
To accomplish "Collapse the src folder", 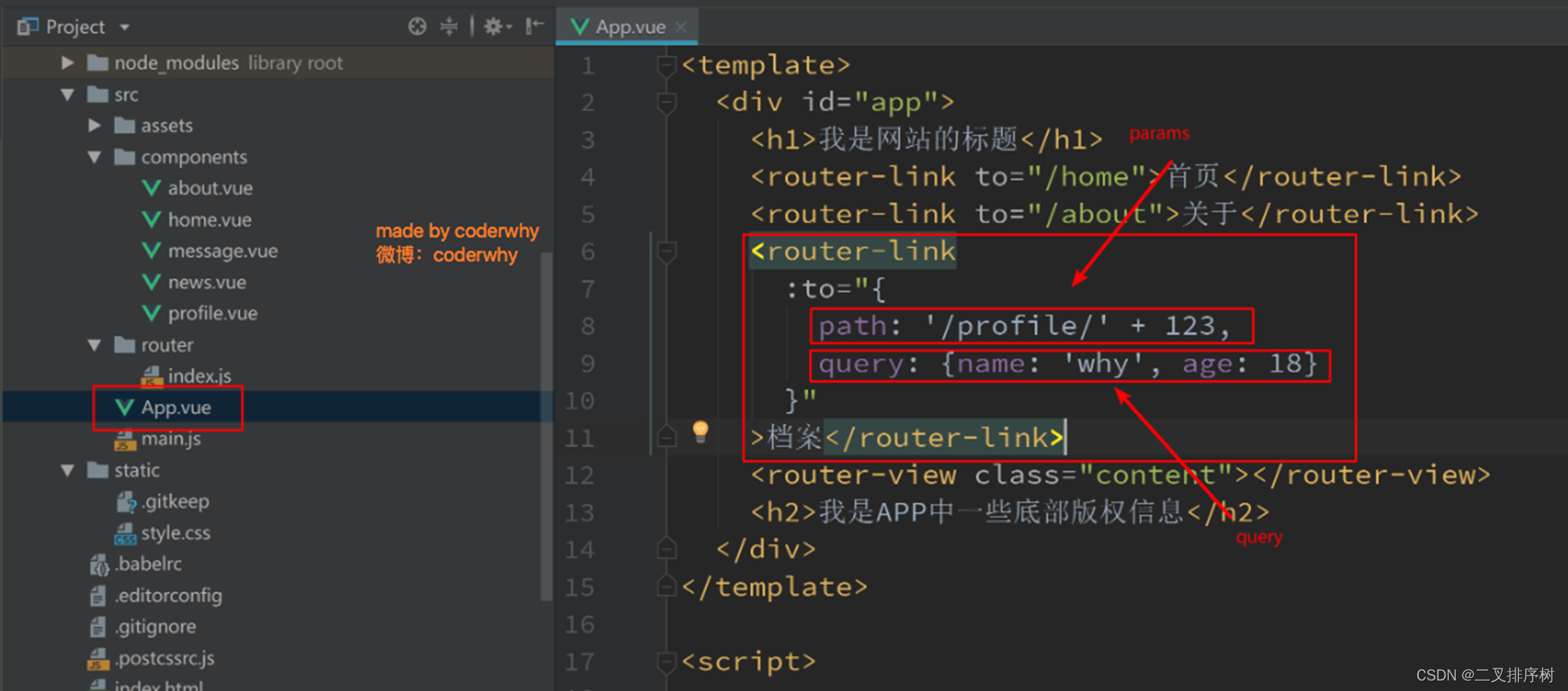I will 68,94.
